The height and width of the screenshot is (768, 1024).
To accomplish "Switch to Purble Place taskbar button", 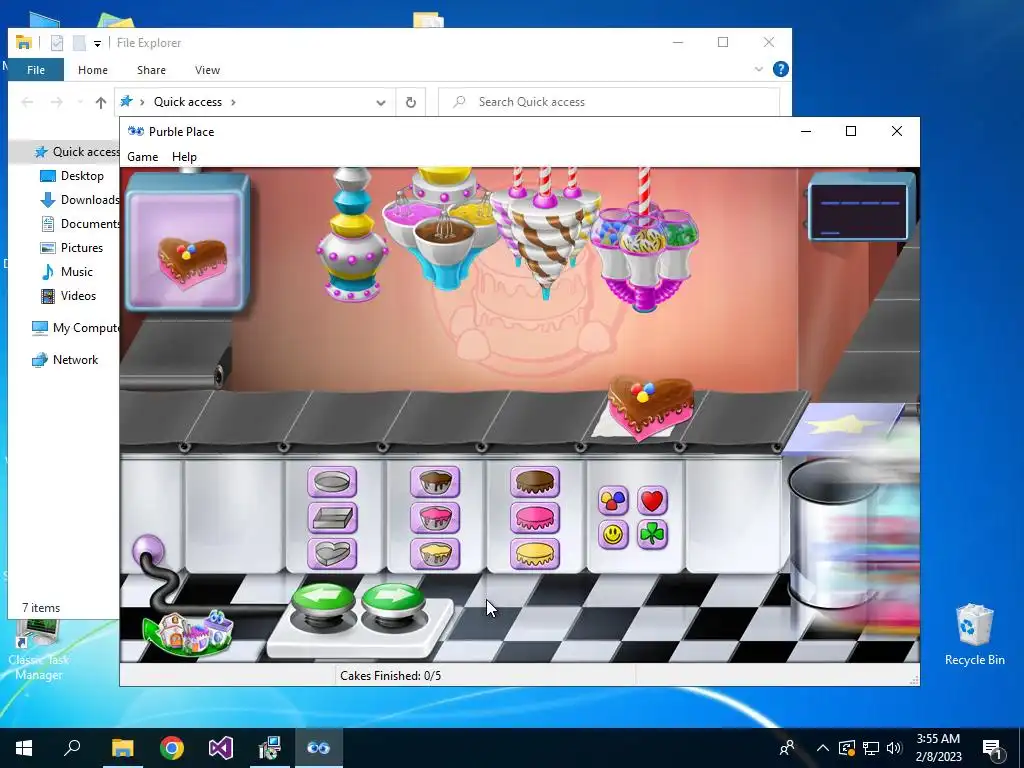I will click(x=319, y=748).
